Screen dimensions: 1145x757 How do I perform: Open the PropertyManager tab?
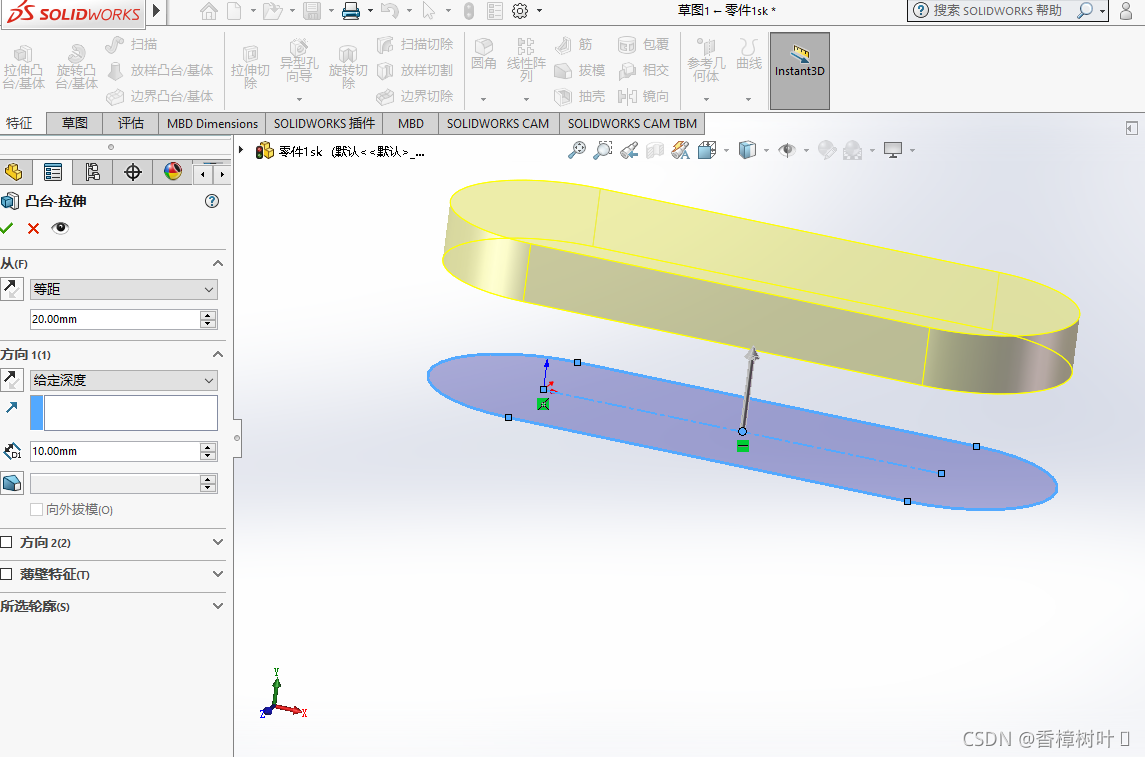click(x=53, y=172)
